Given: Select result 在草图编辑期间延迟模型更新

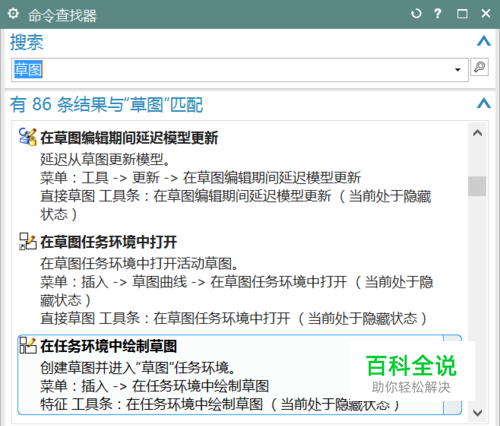Looking at the screenshot, I should pyautogui.click(x=129, y=138).
